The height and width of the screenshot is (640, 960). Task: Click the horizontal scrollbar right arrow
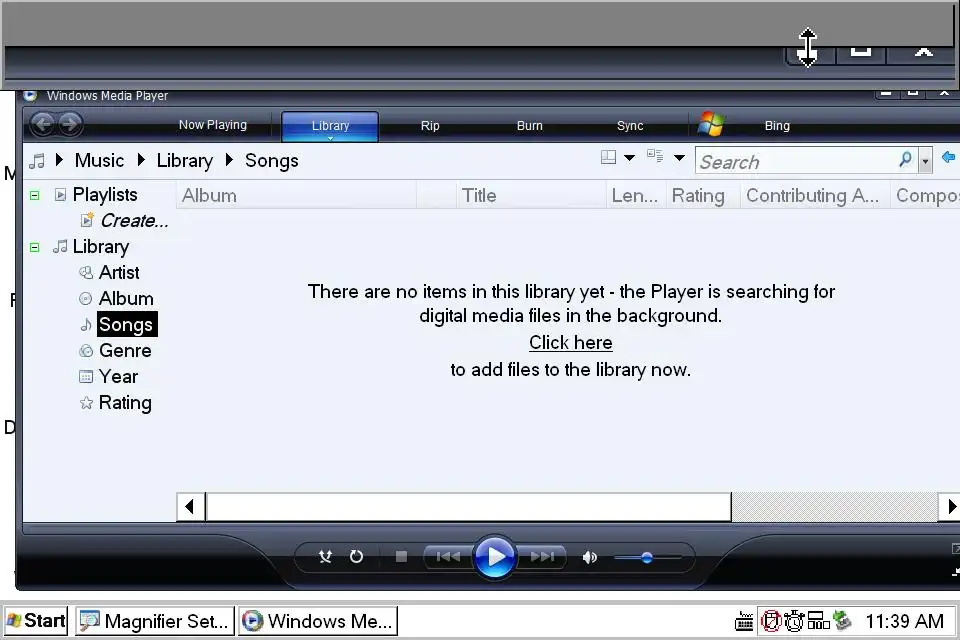point(950,507)
